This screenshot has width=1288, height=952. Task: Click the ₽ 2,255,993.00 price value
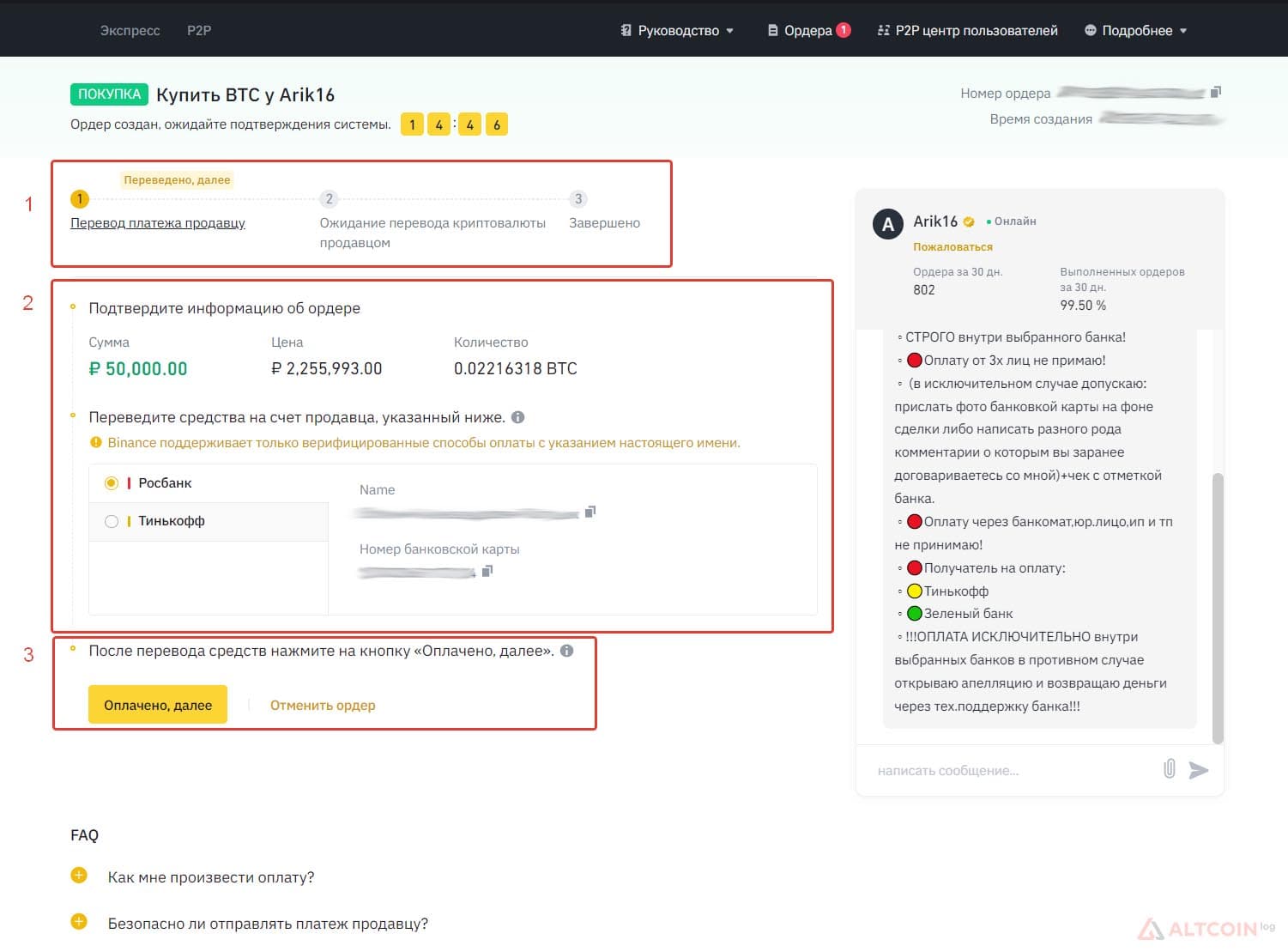pyautogui.click(x=327, y=369)
